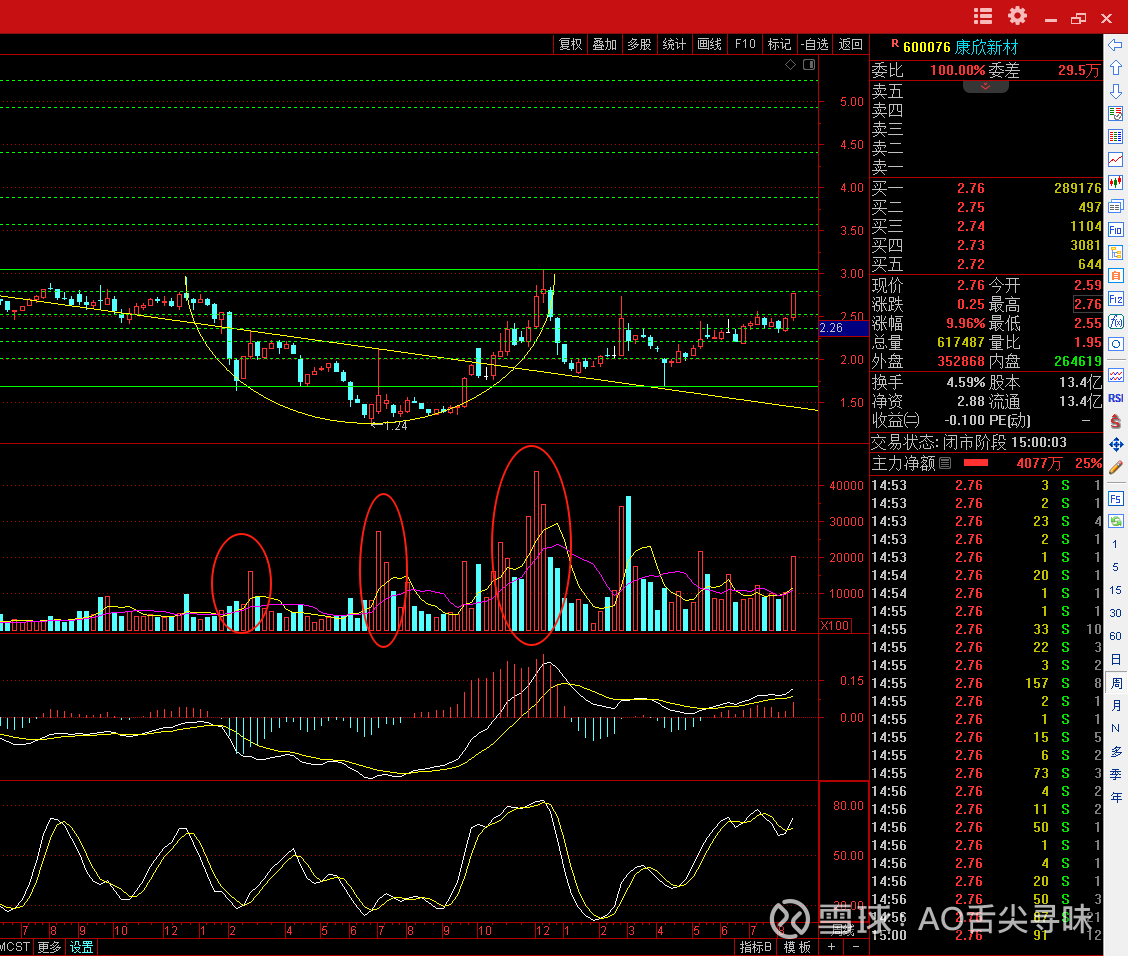Screen dimensions: 1128x956
Task: Click the MCST indicator label
Action: 15,947
